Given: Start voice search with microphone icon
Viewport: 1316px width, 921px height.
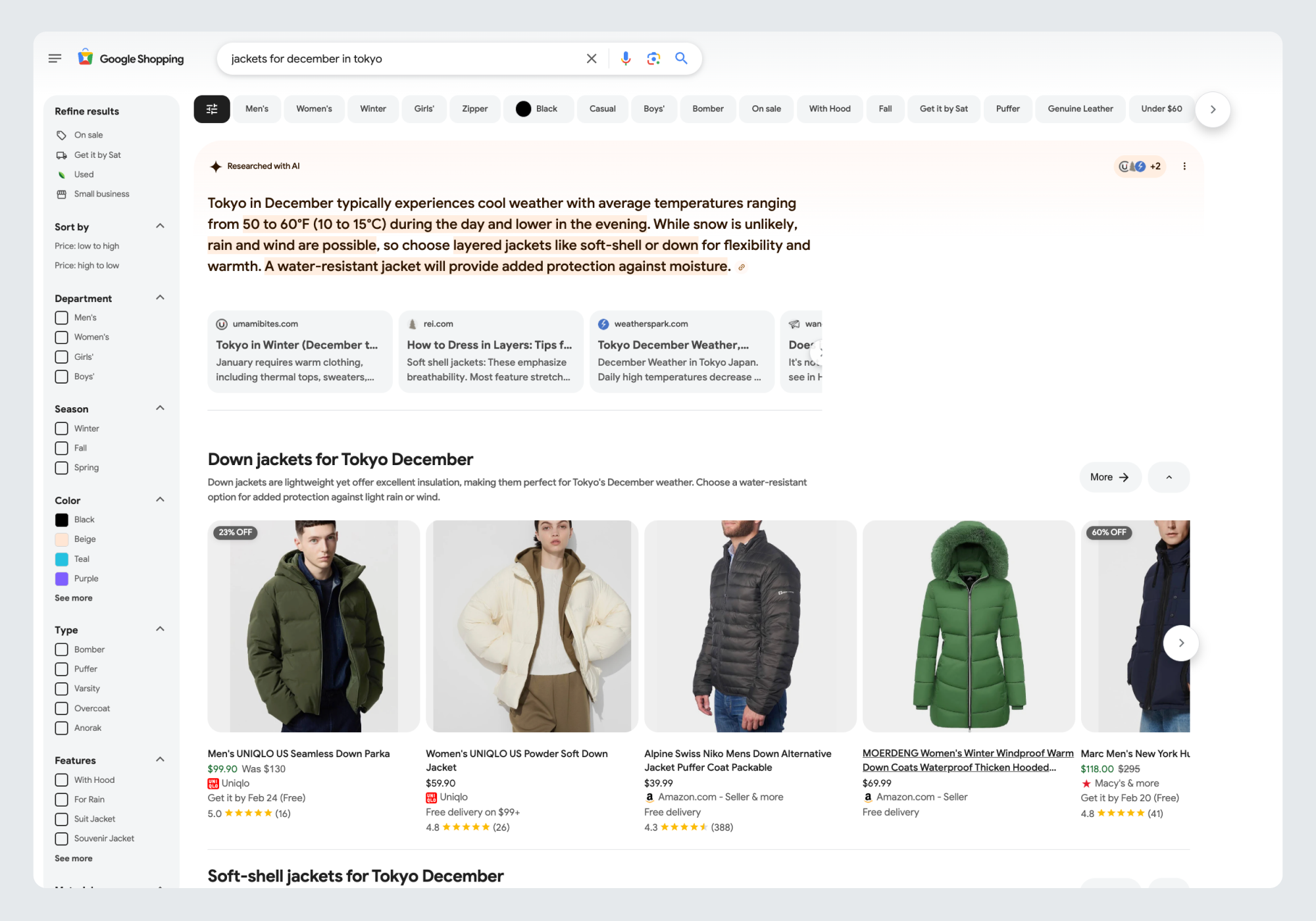Looking at the screenshot, I should point(625,59).
